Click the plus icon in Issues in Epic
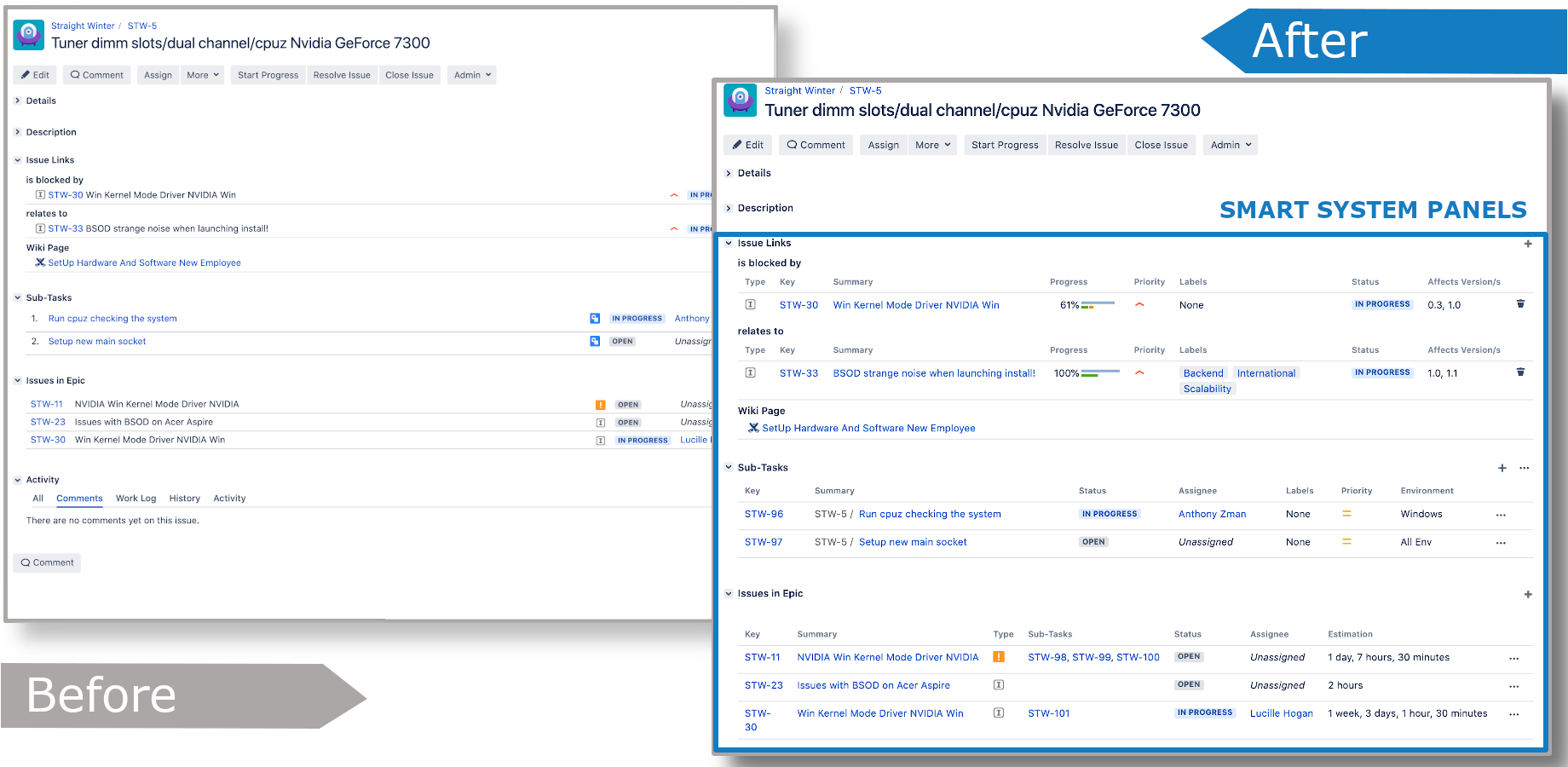Image resolution: width=1568 pixels, height=767 pixels. (1528, 595)
